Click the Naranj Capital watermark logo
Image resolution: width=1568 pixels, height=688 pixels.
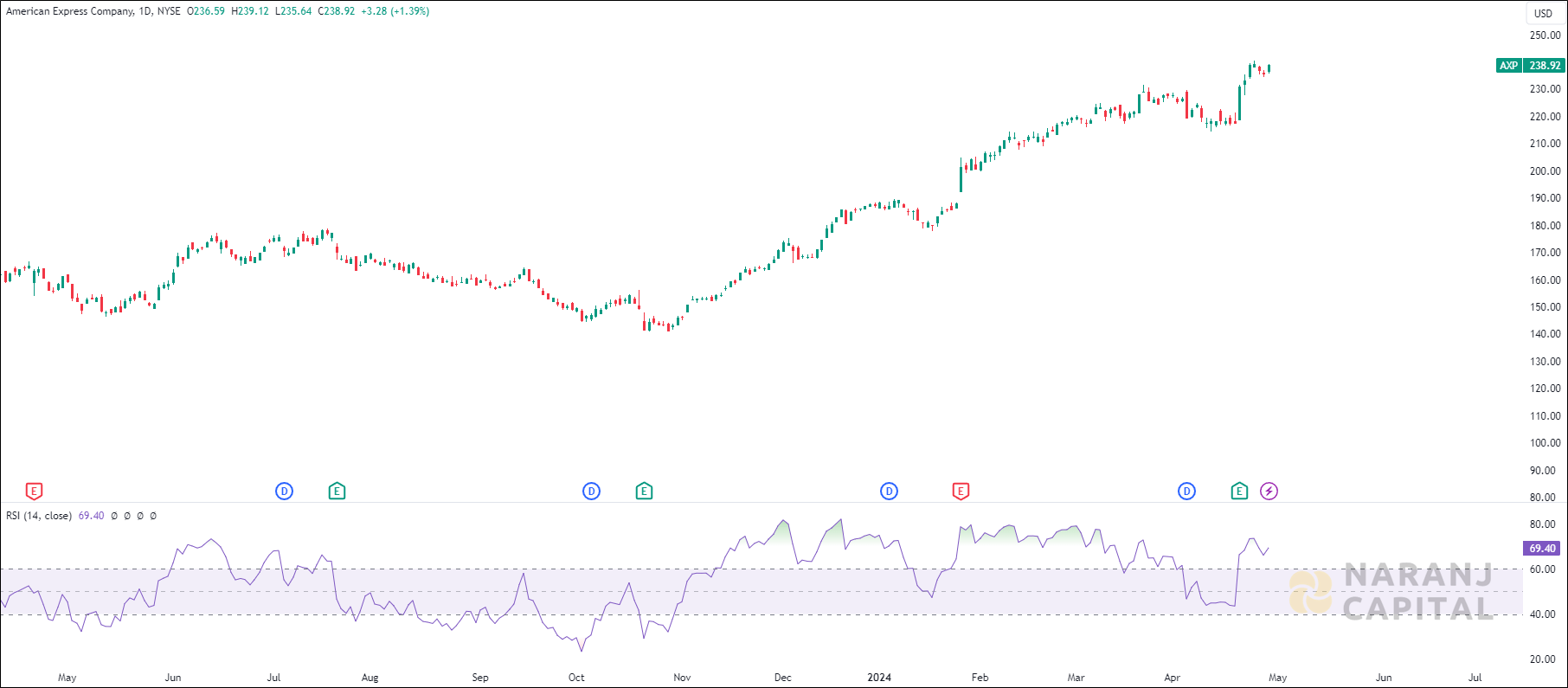(x=1391, y=592)
